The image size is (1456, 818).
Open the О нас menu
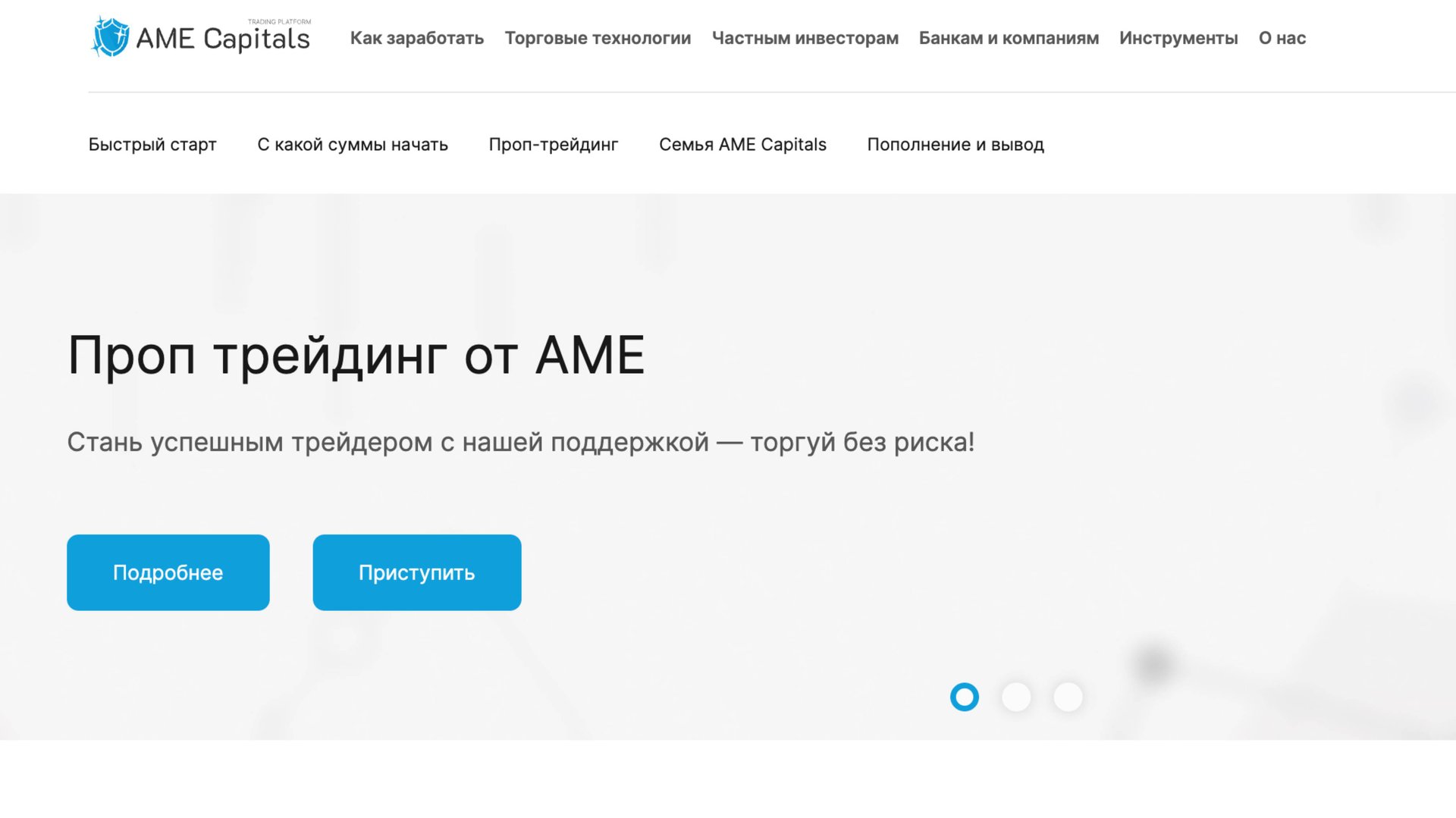click(1282, 38)
